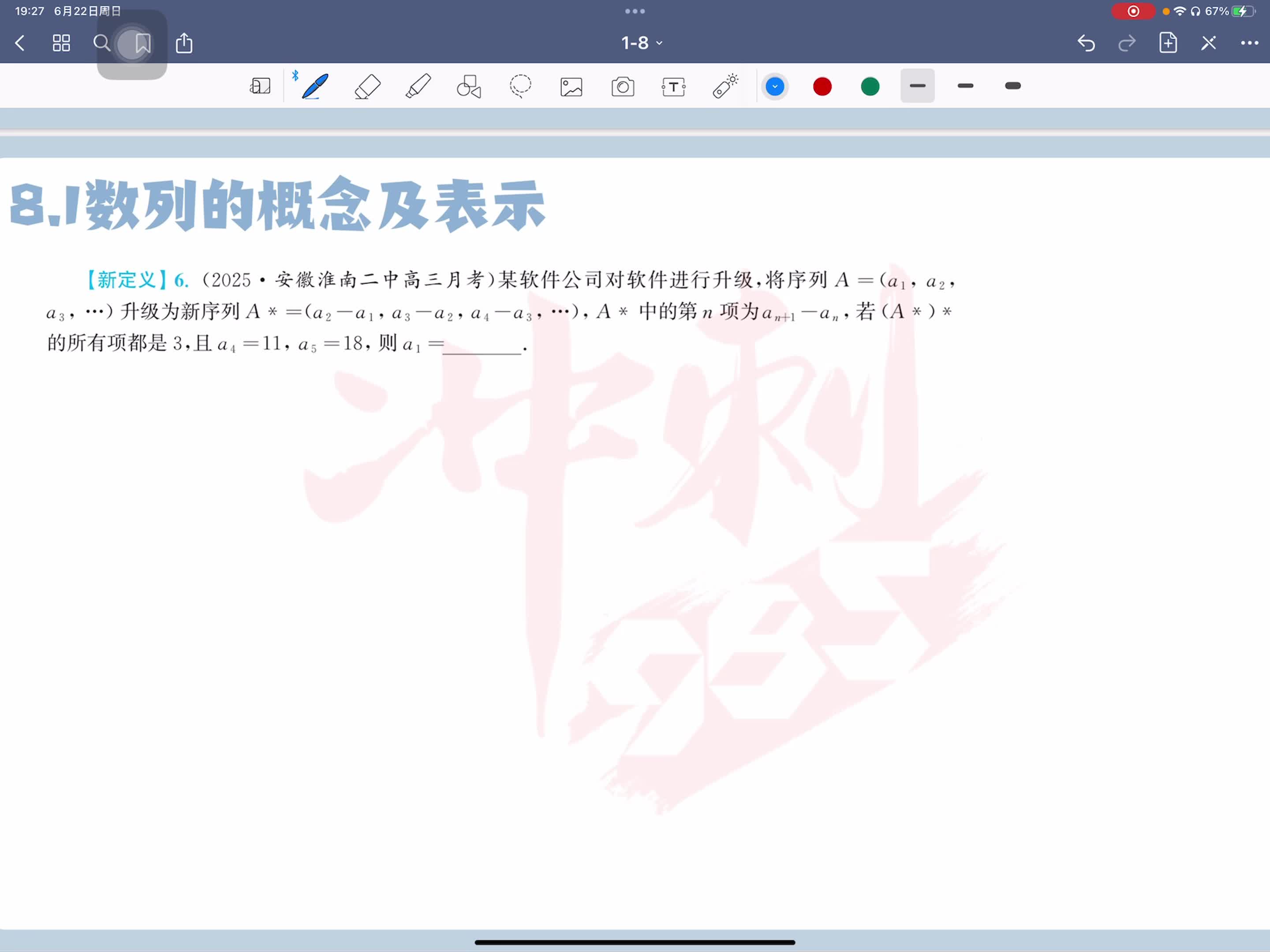
Task: Undo the last stroke
Action: pos(1086,43)
